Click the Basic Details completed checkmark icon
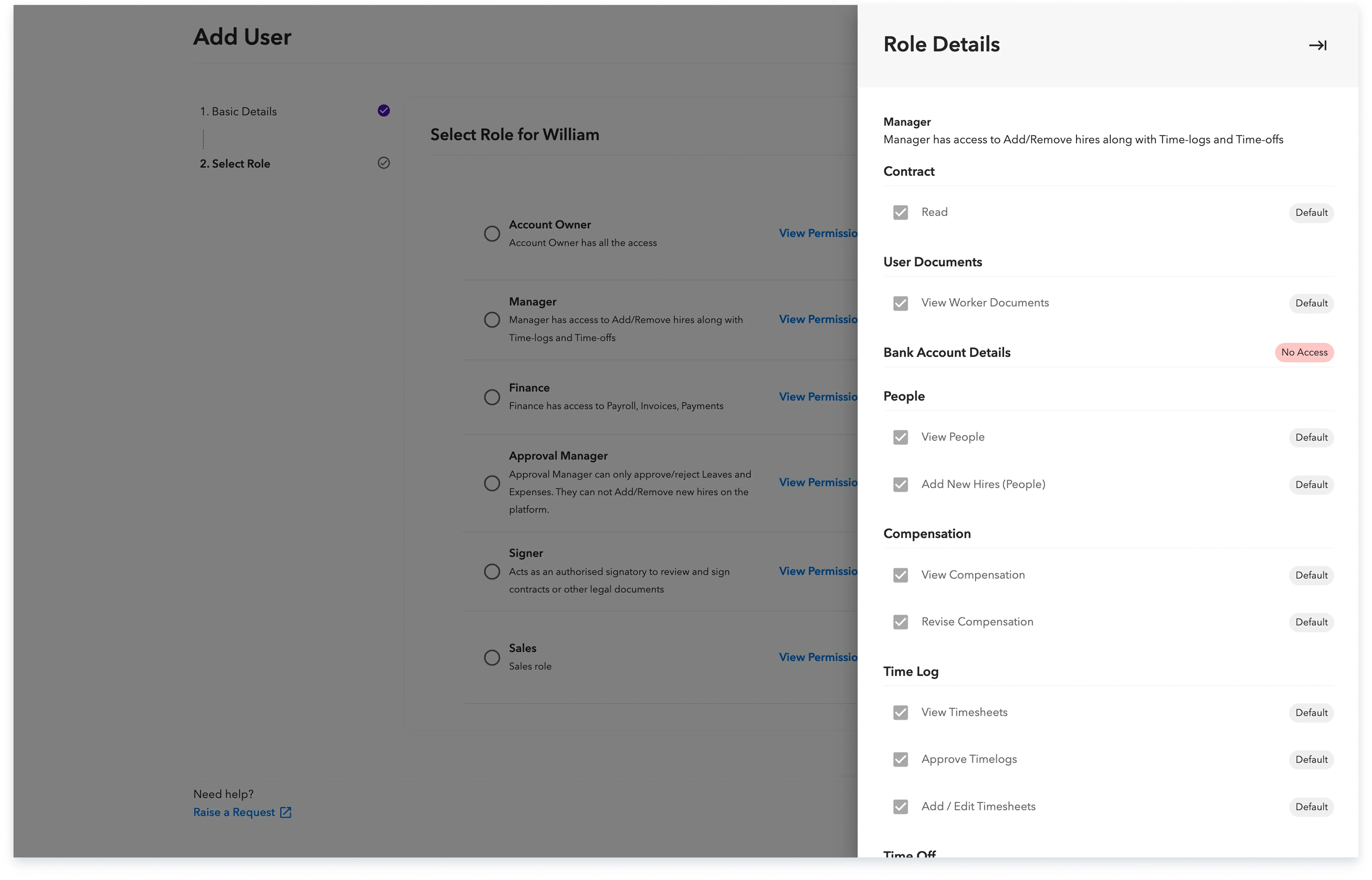Image resolution: width=1372 pixels, height=880 pixels. click(383, 111)
